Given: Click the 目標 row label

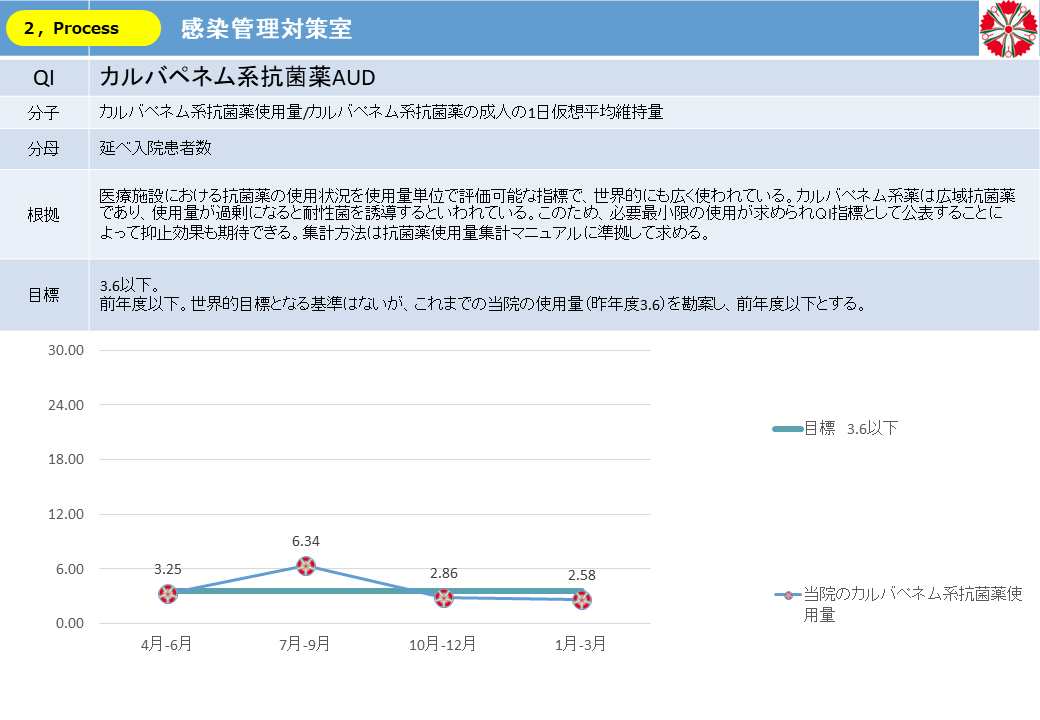Looking at the screenshot, I should click(44, 295).
